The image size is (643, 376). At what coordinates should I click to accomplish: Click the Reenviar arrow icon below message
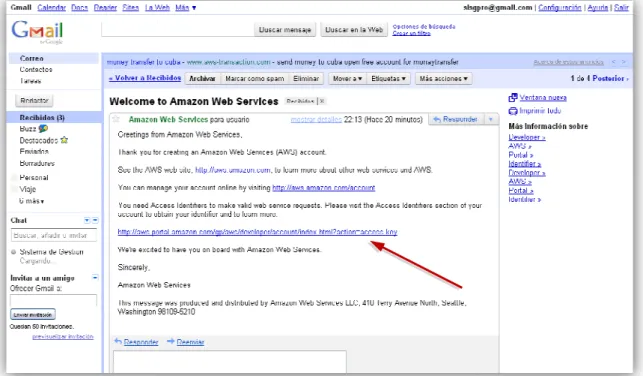pyautogui.click(x=171, y=341)
